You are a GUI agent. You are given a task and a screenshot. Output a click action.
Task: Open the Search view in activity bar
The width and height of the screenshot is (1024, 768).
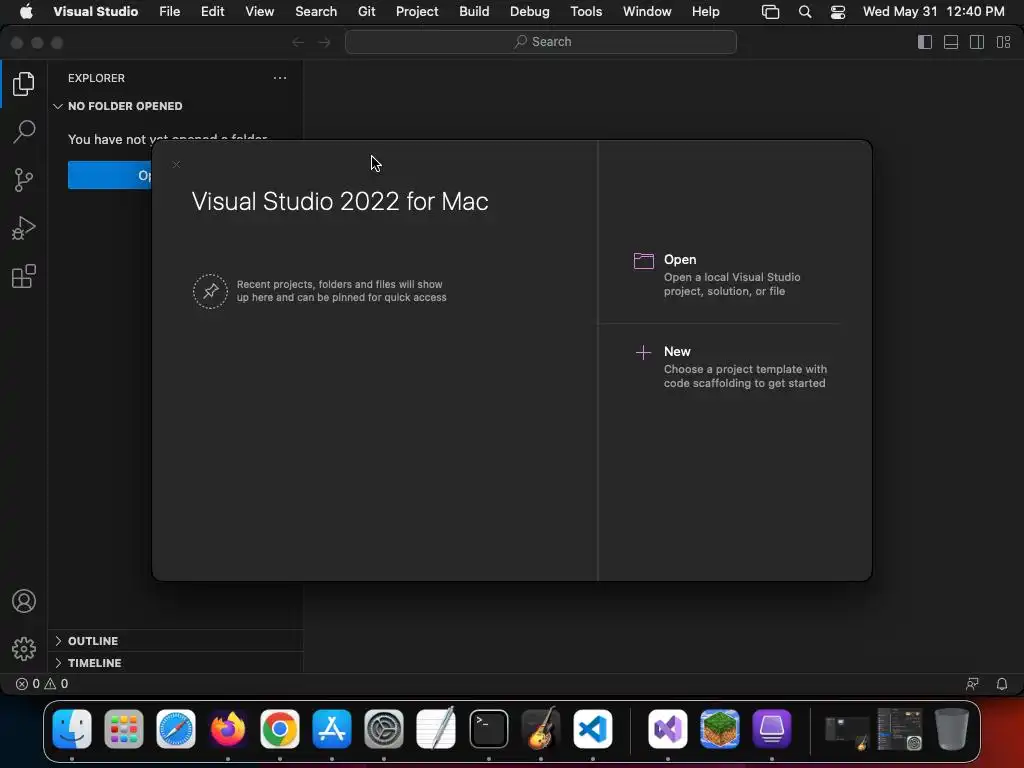click(x=24, y=131)
